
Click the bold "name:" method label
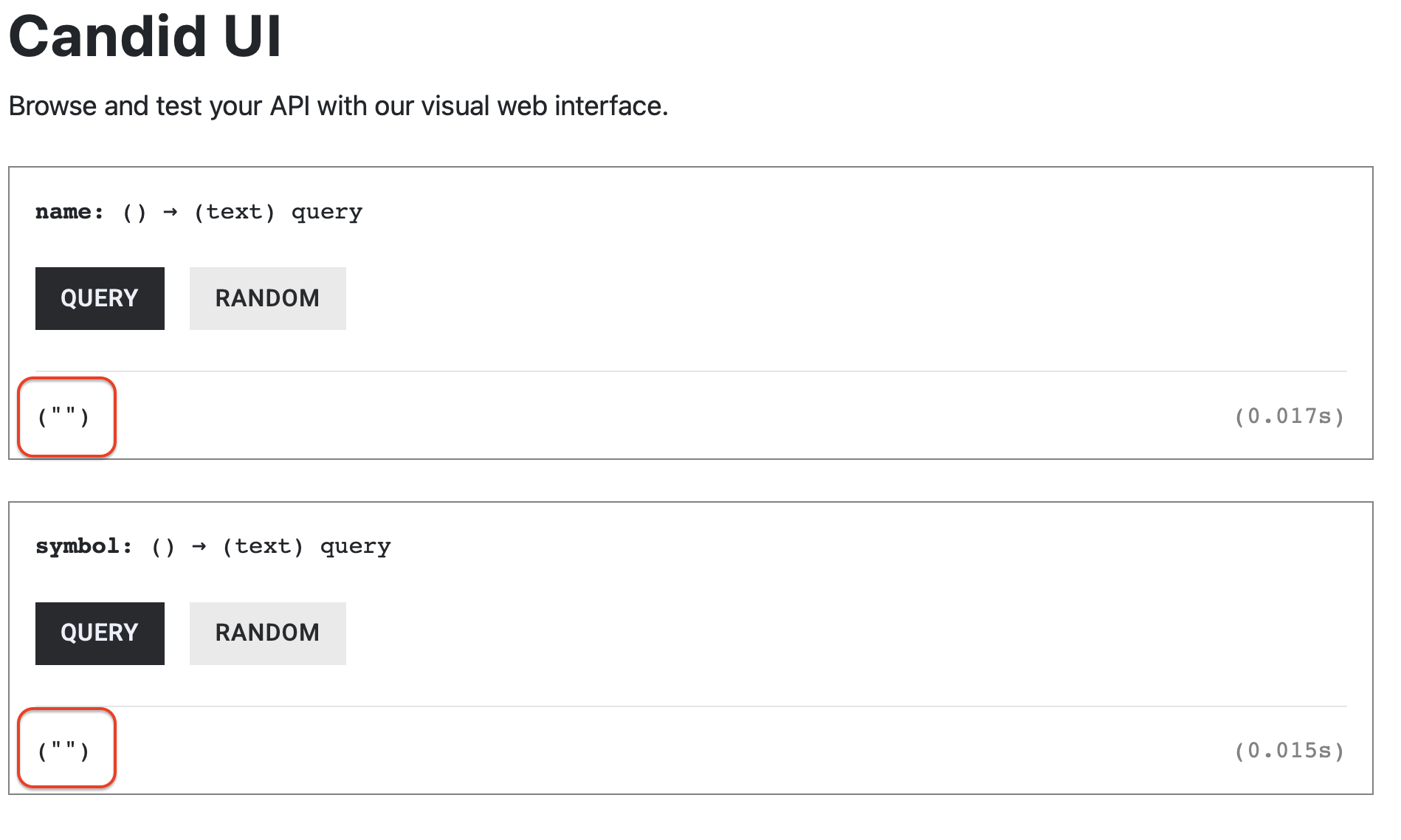pos(69,212)
